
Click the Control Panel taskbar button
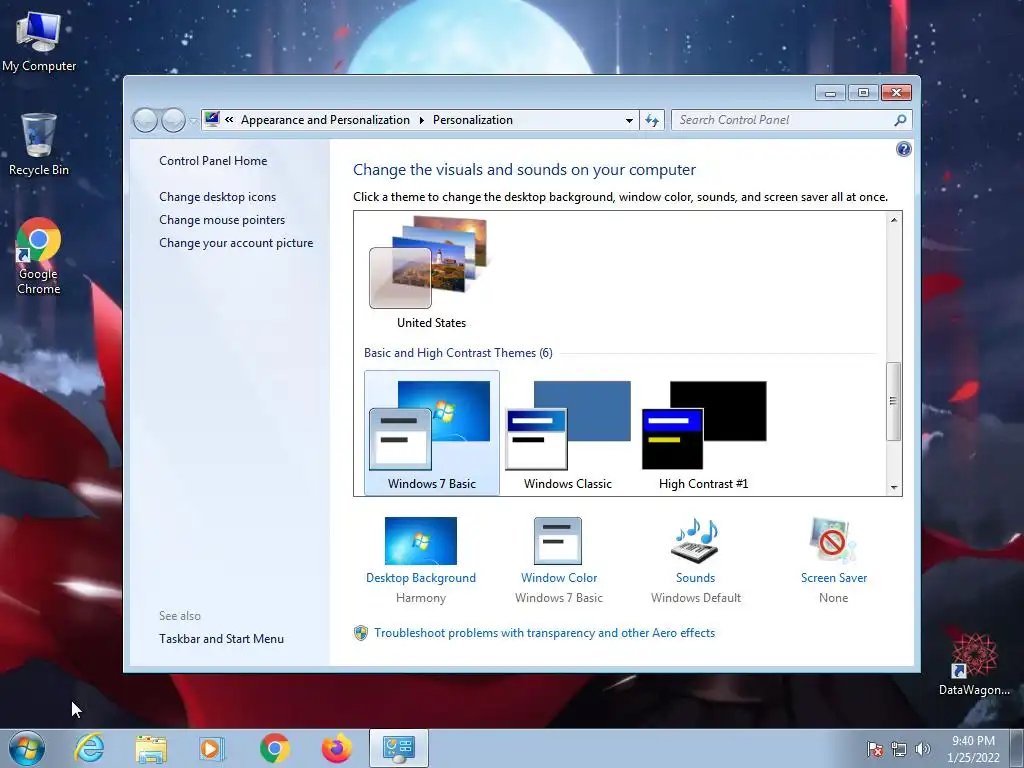tap(399, 748)
